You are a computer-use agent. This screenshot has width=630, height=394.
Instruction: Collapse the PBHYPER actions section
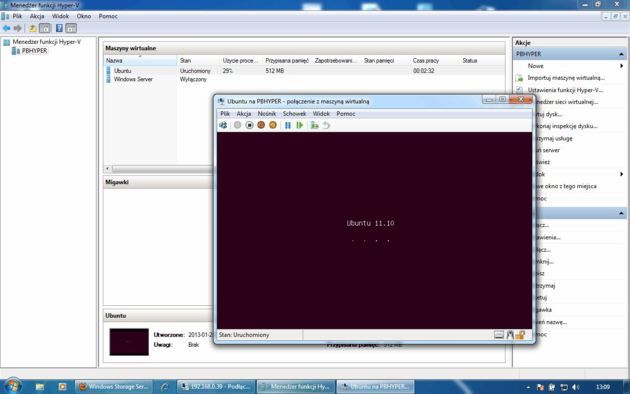pos(621,54)
